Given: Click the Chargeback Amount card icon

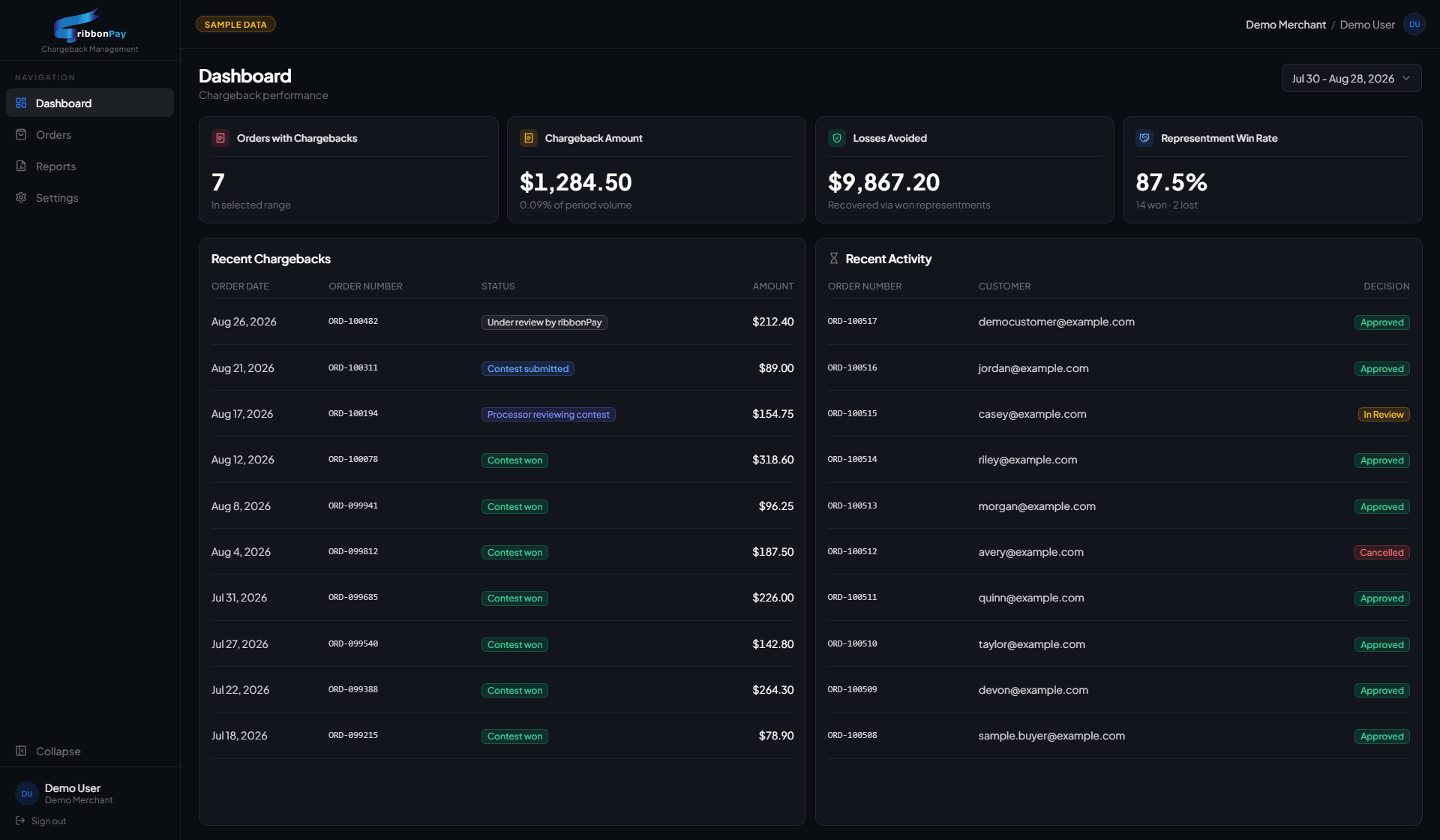Looking at the screenshot, I should point(529,138).
